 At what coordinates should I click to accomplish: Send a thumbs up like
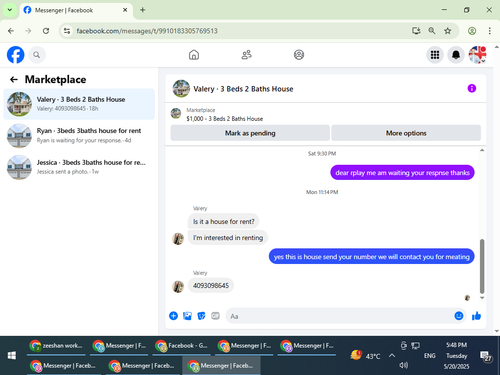tap(476, 316)
